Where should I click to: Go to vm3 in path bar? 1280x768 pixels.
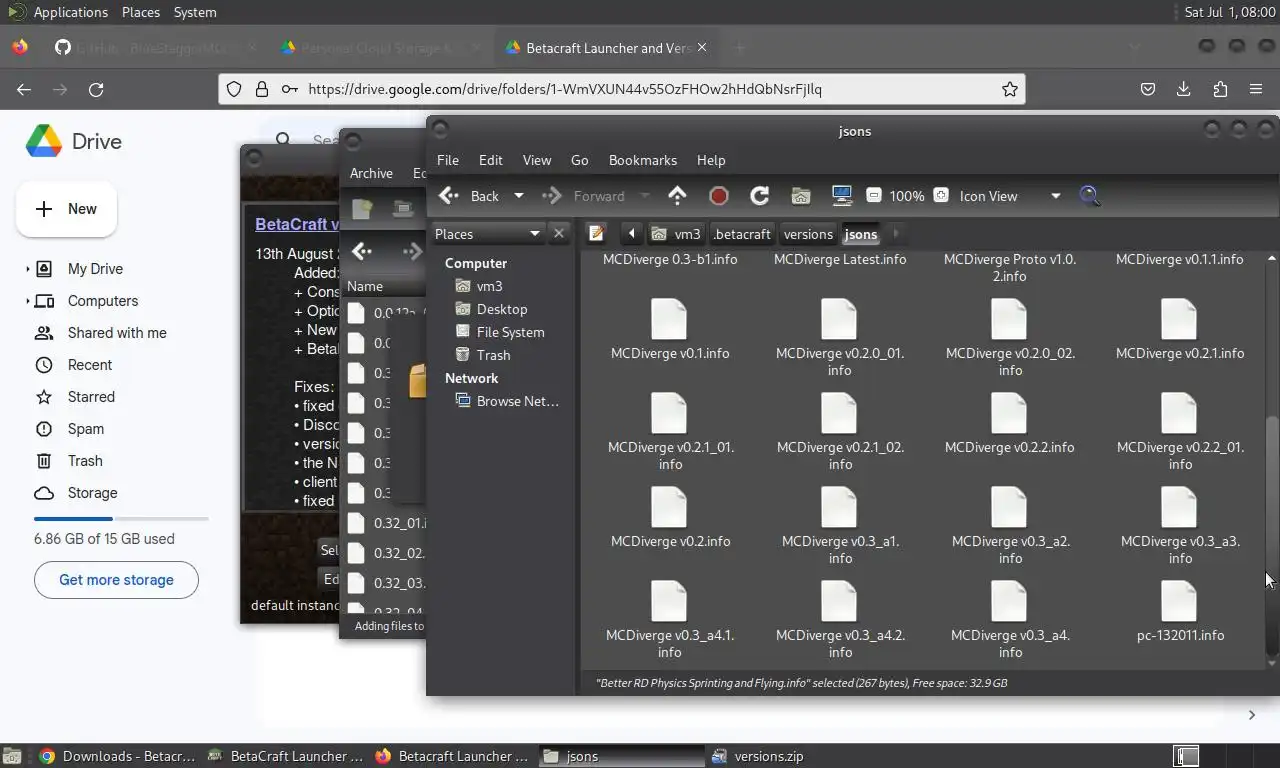[676, 234]
